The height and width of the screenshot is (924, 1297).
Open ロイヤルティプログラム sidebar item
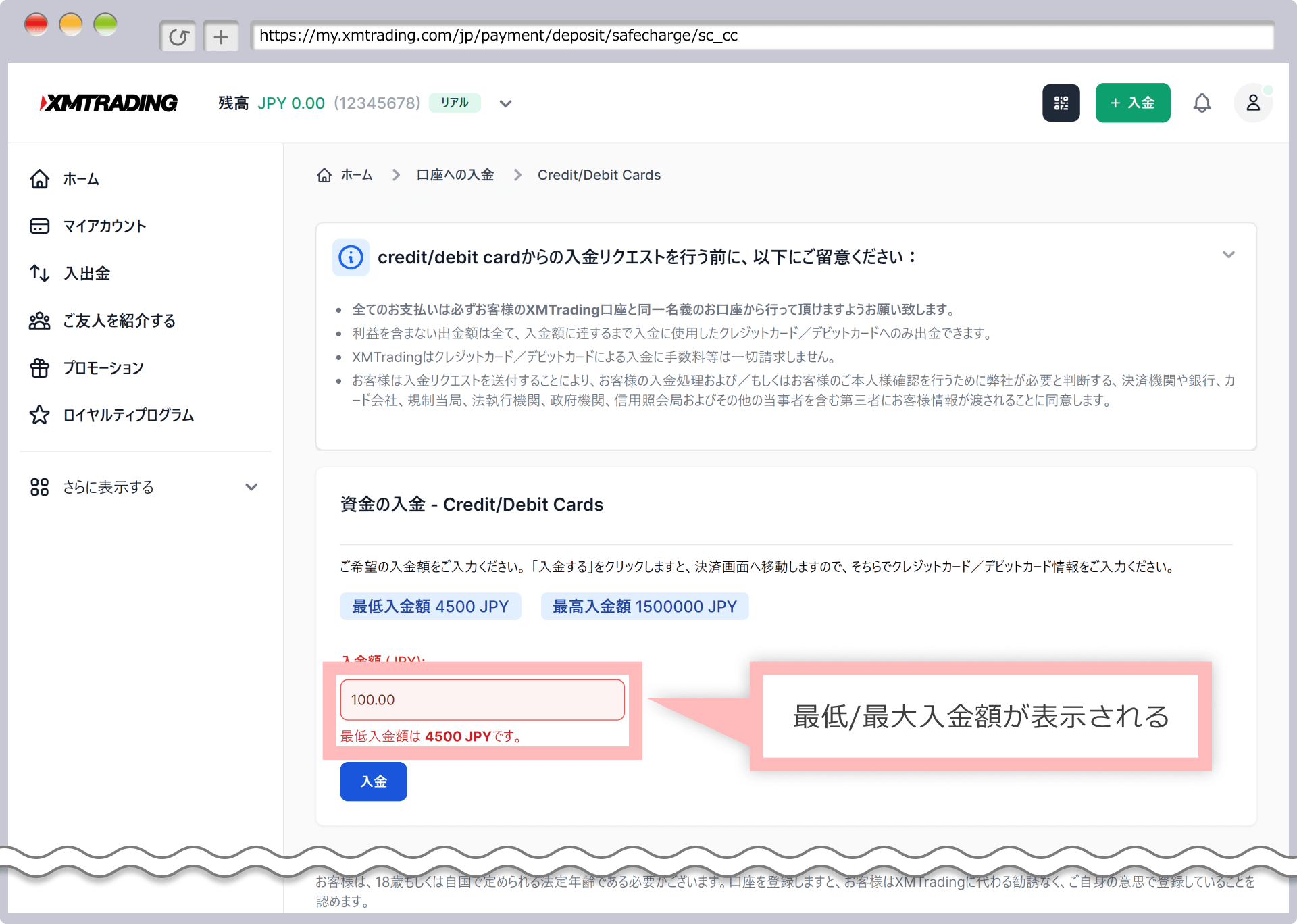(x=128, y=415)
